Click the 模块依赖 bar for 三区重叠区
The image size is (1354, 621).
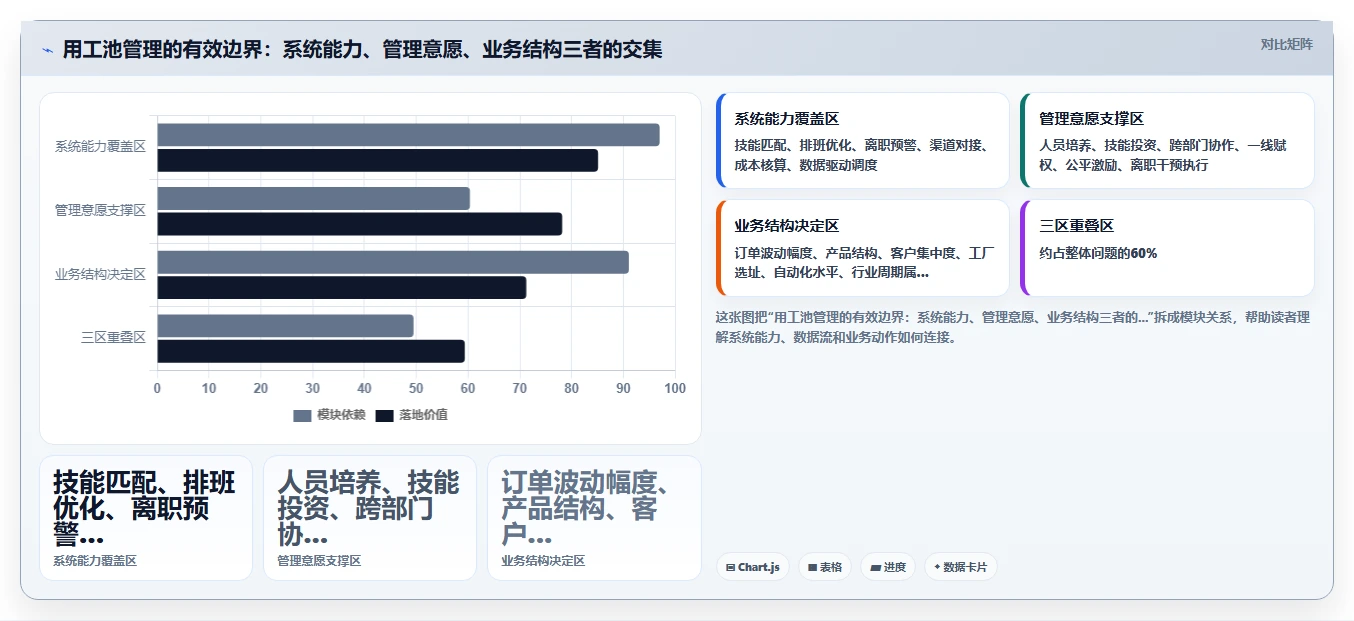(x=285, y=326)
